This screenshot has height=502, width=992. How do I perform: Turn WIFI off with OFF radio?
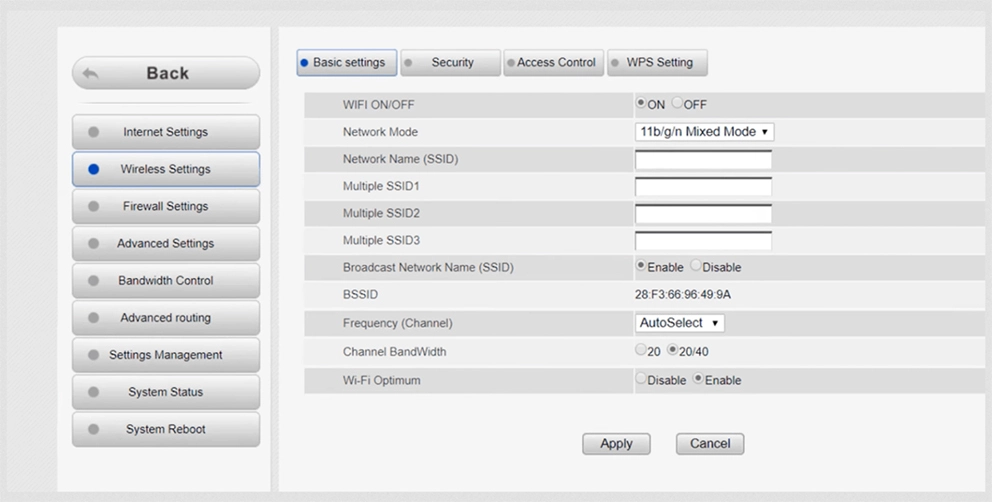678,104
